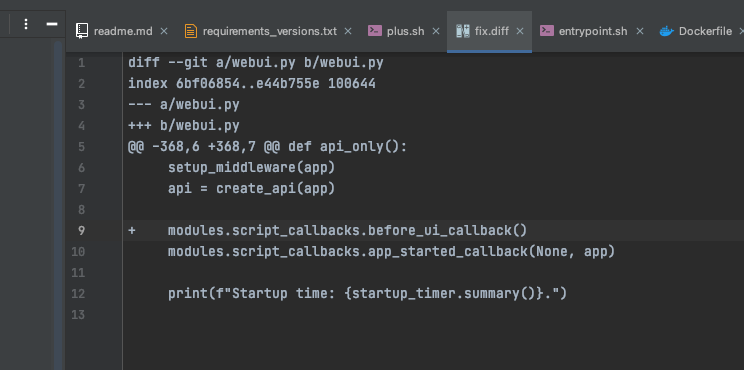Open the Dockerfile tab
This screenshot has width=744, height=370.
705,31
